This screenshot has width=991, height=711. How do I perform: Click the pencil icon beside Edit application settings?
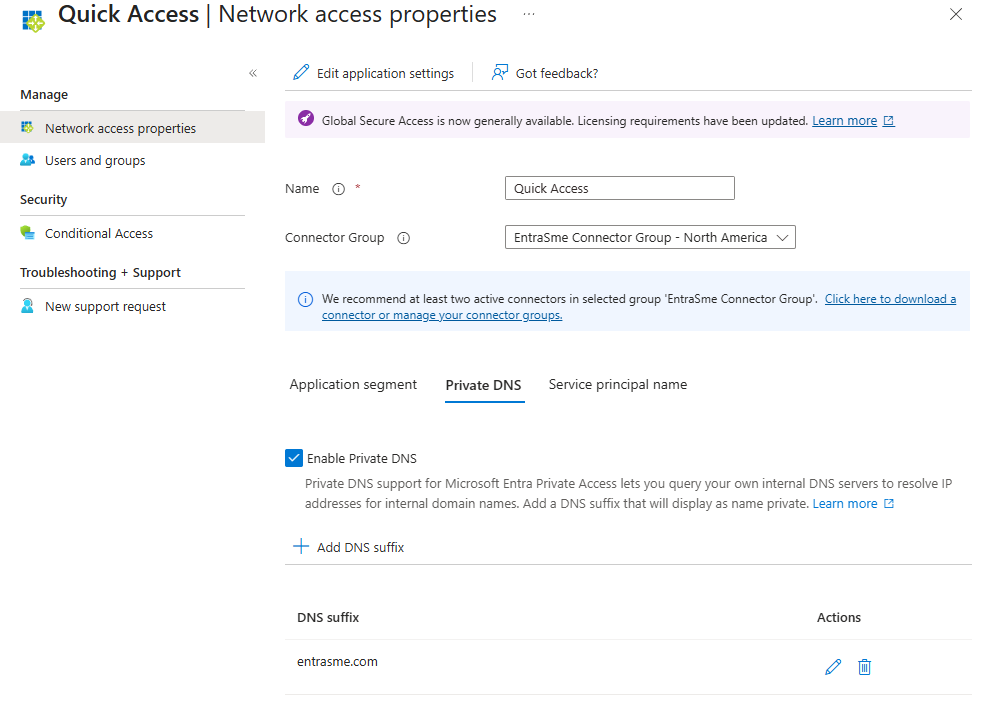[x=301, y=73]
